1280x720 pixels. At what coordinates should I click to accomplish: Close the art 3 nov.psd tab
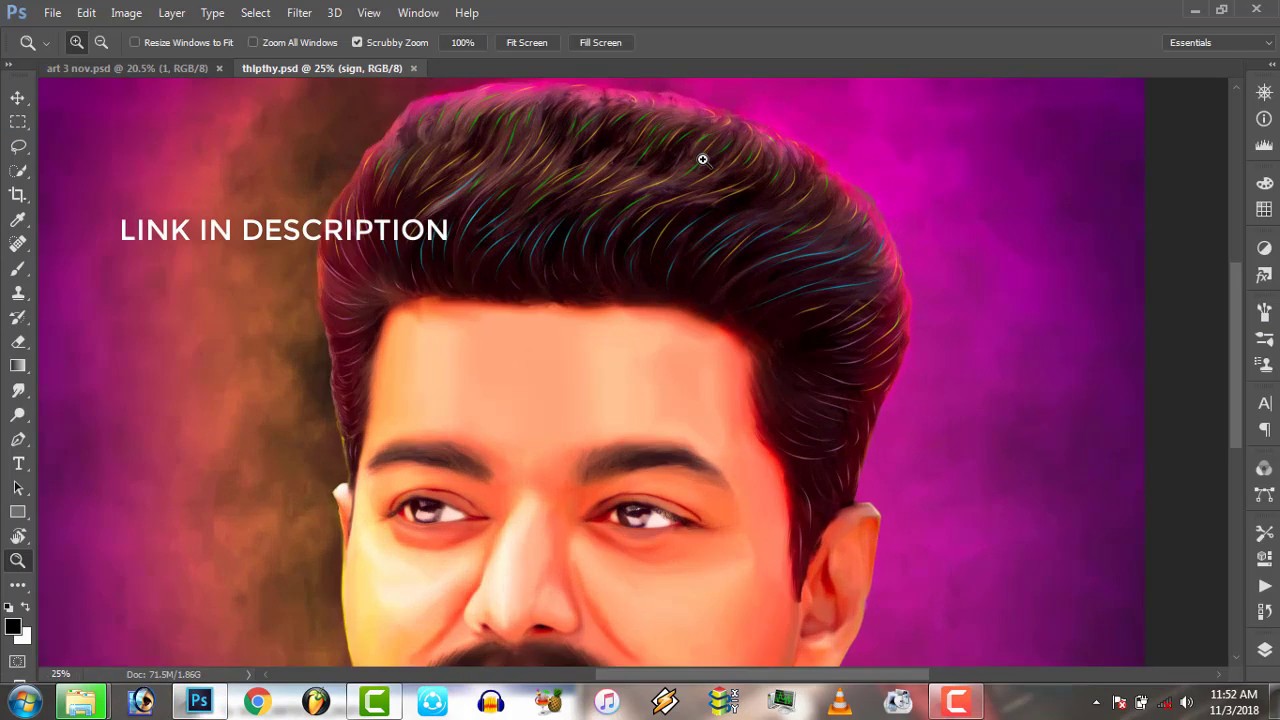click(x=219, y=68)
